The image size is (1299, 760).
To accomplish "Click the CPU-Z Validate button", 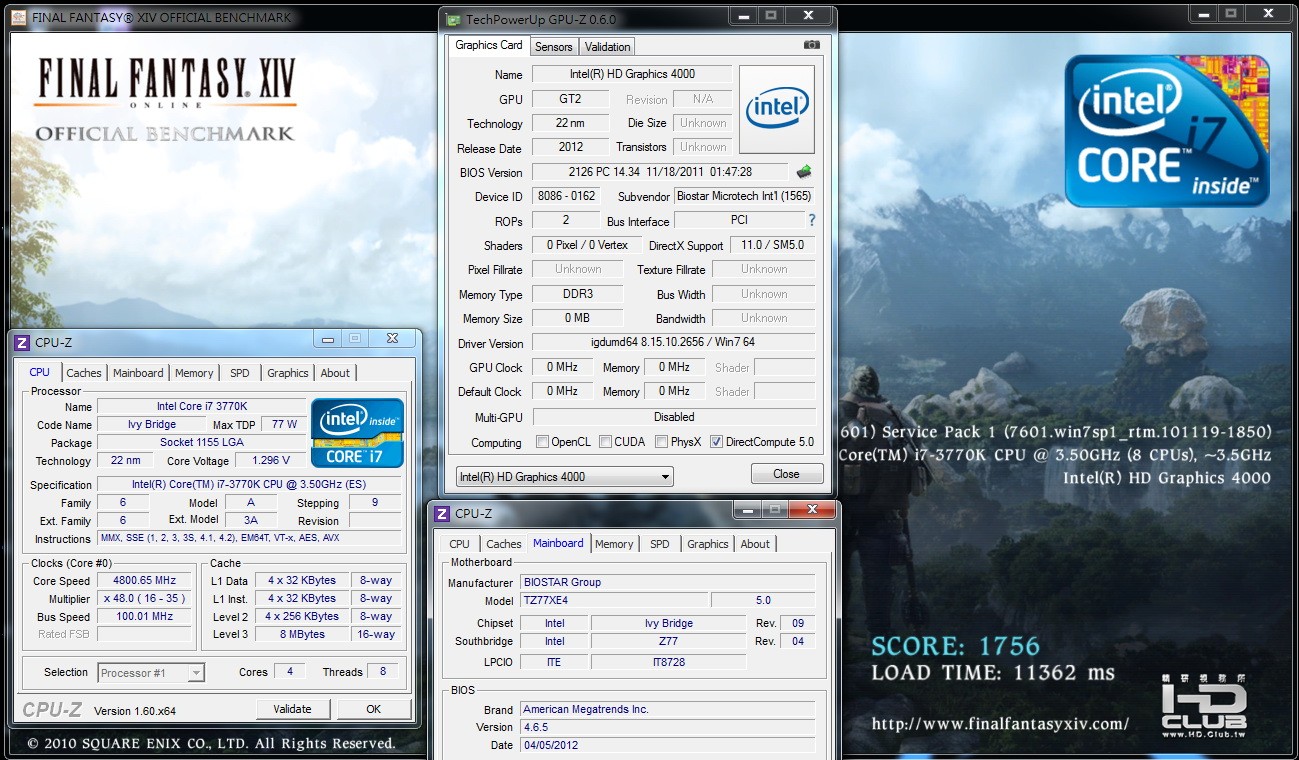I will point(292,709).
